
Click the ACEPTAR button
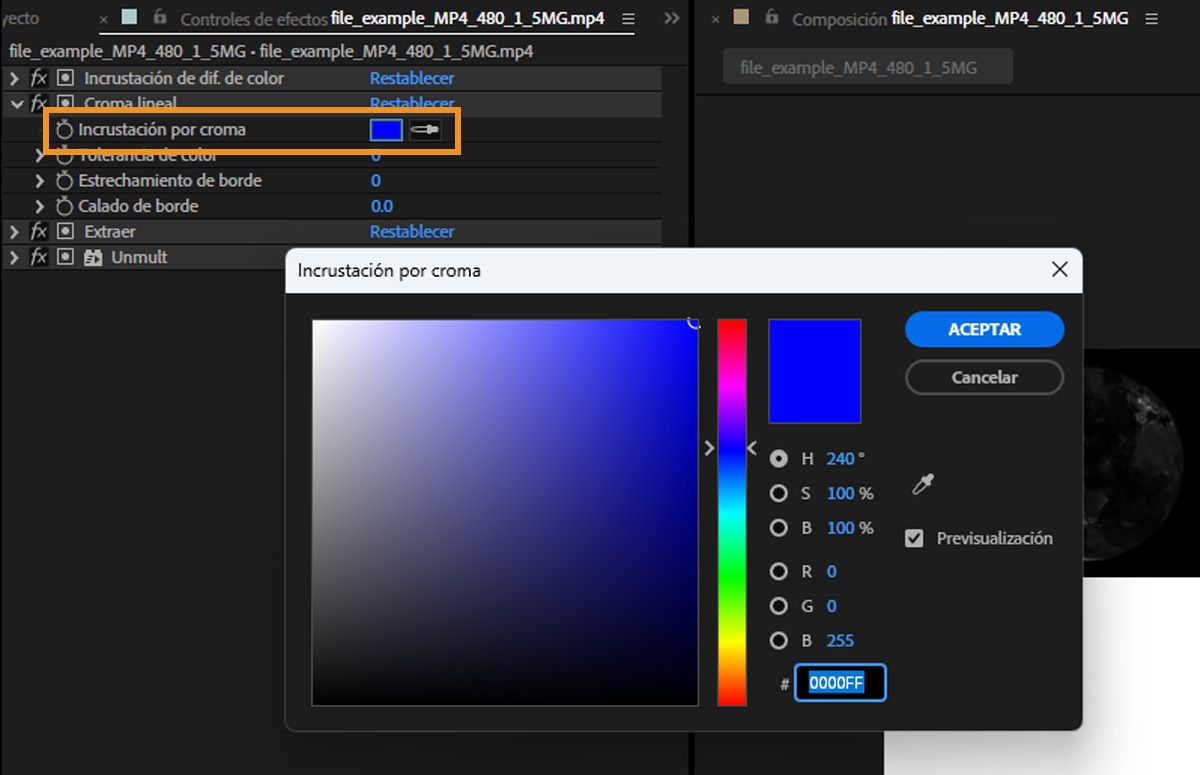coord(984,329)
